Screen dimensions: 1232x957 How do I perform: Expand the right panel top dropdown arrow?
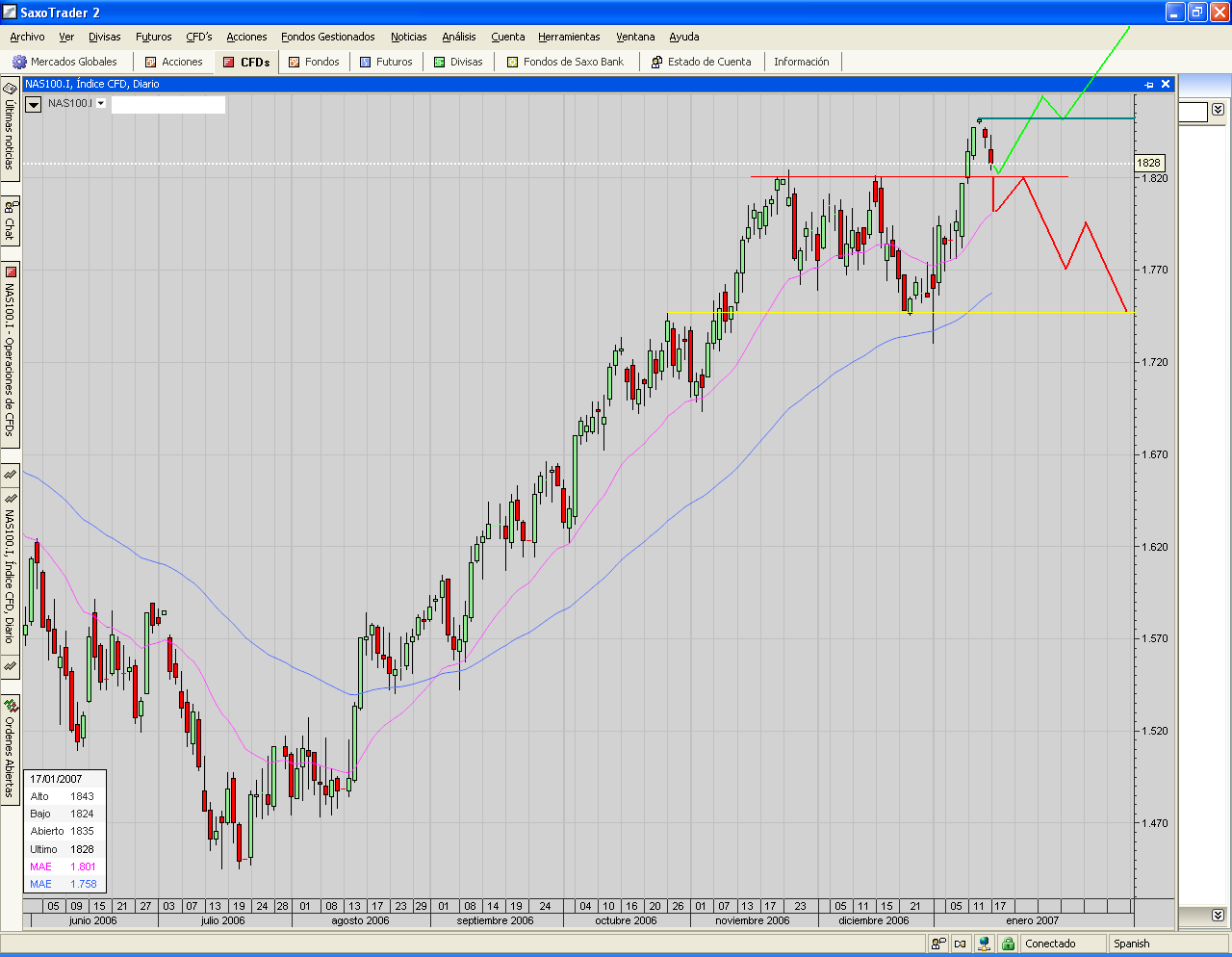point(1218,110)
